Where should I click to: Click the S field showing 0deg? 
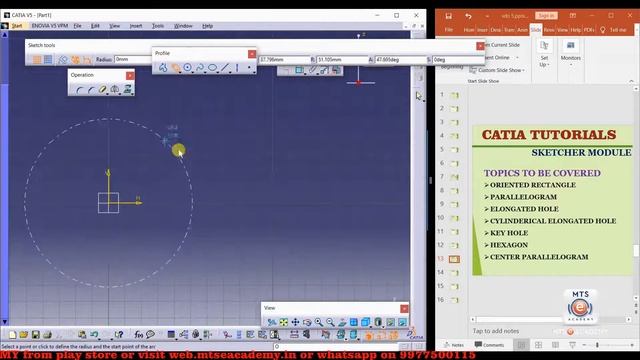click(458, 60)
